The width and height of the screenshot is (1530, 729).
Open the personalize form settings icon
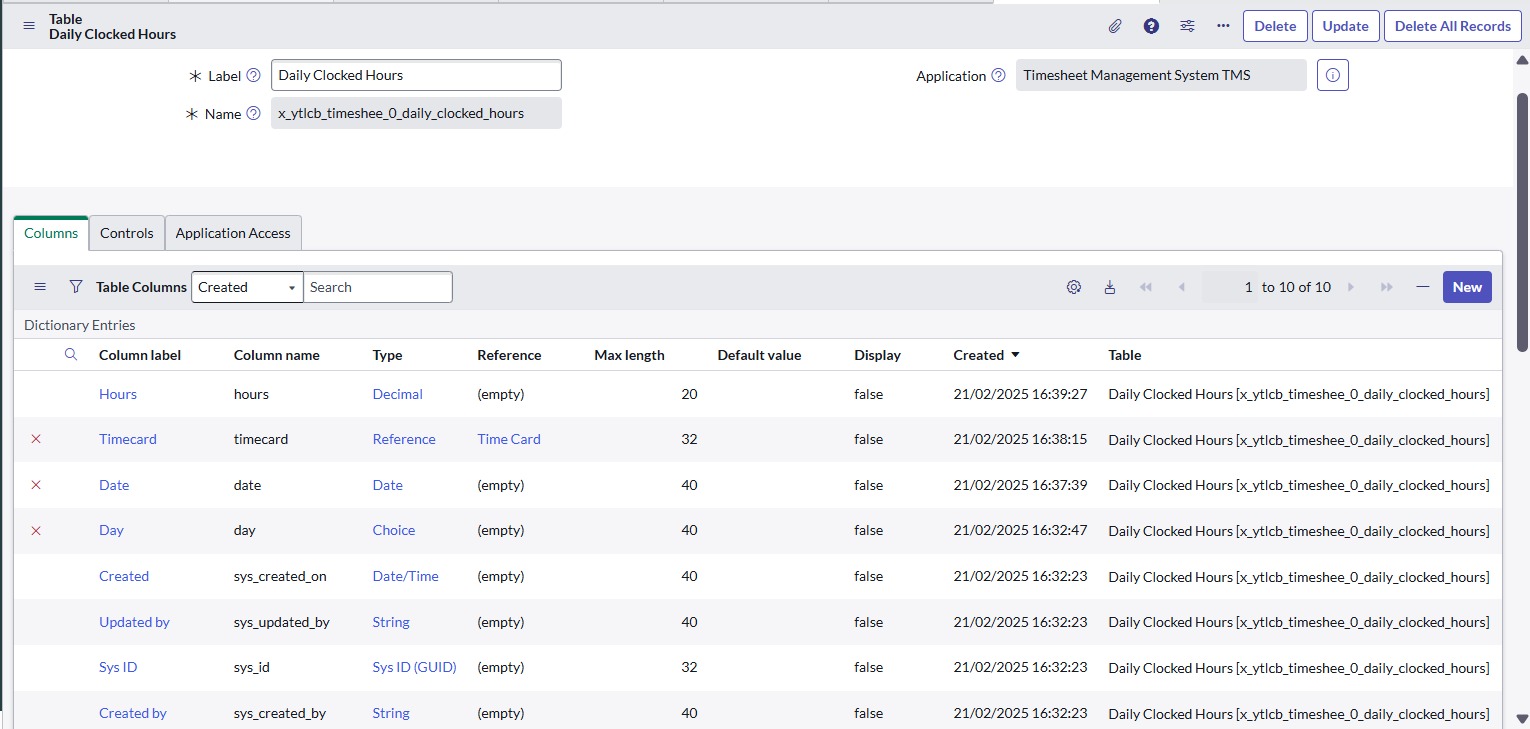1187,26
